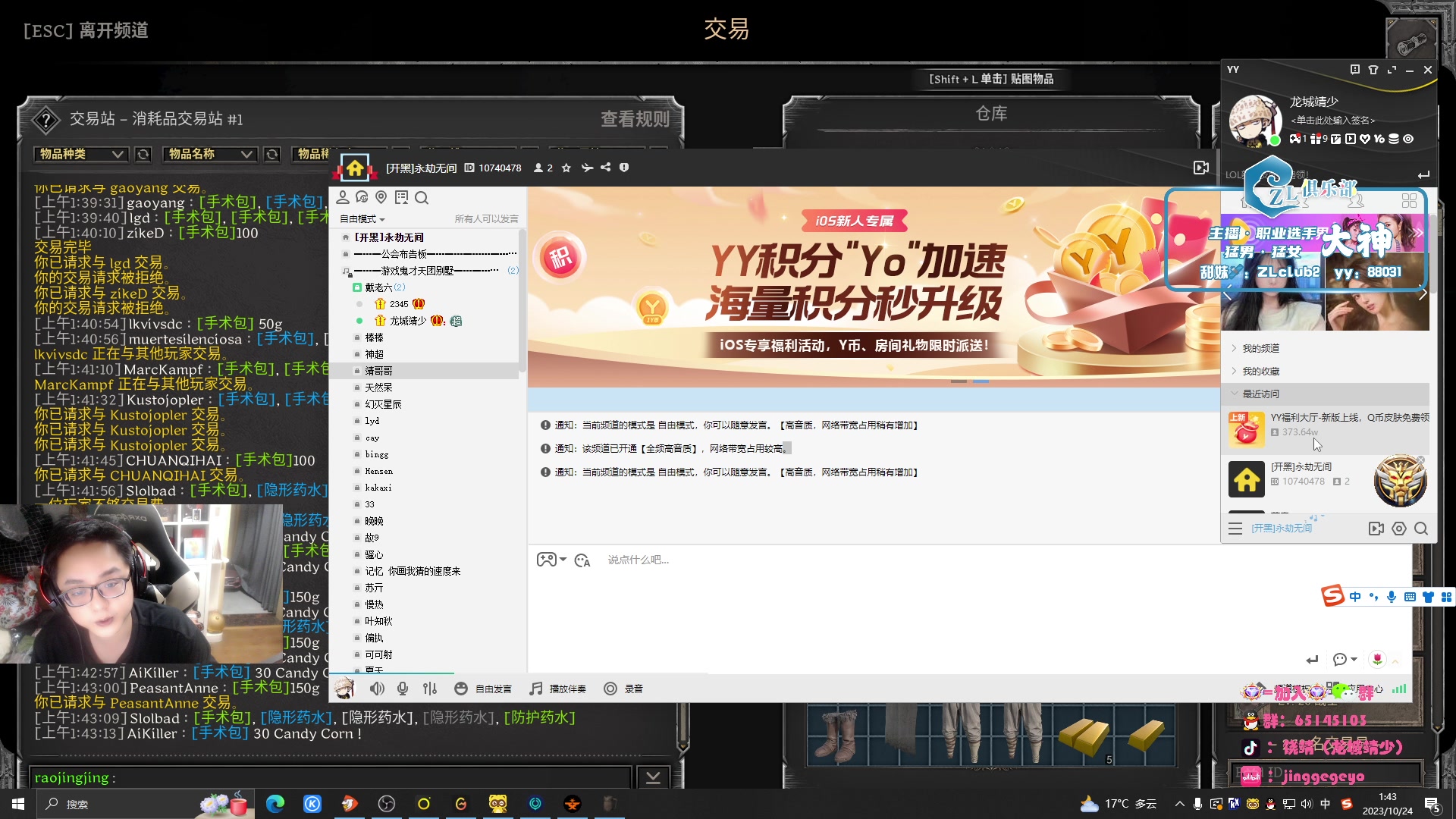The image size is (1456, 819).
Task: Toggle free speech mode 自由发言
Action: tap(483, 689)
